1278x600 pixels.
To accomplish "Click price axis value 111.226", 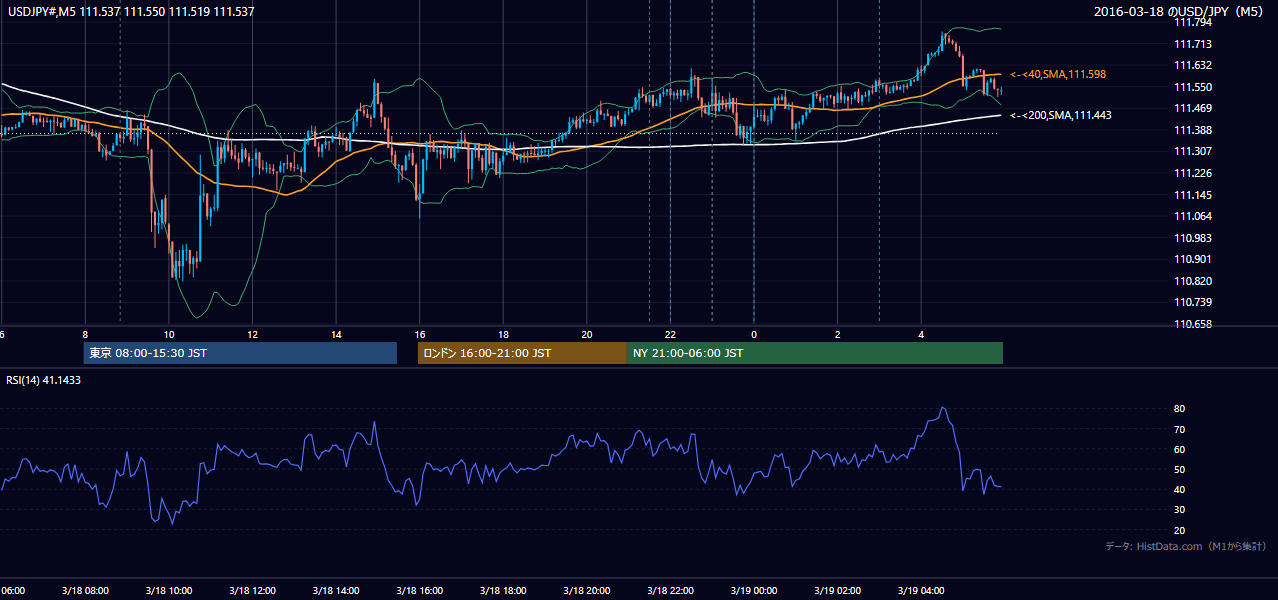I will pyautogui.click(x=1192, y=173).
